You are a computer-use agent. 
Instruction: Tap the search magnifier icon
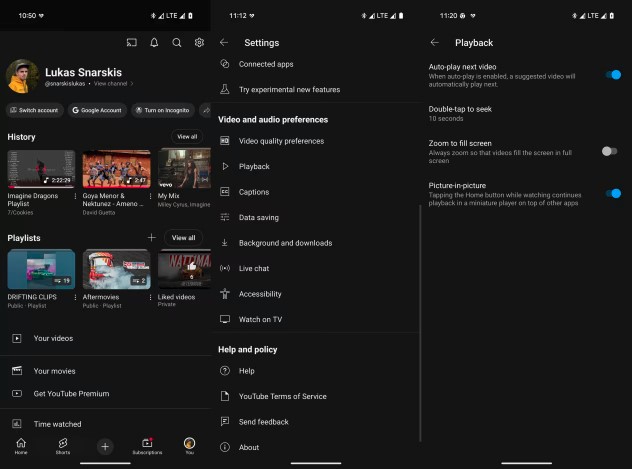(177, 42)
